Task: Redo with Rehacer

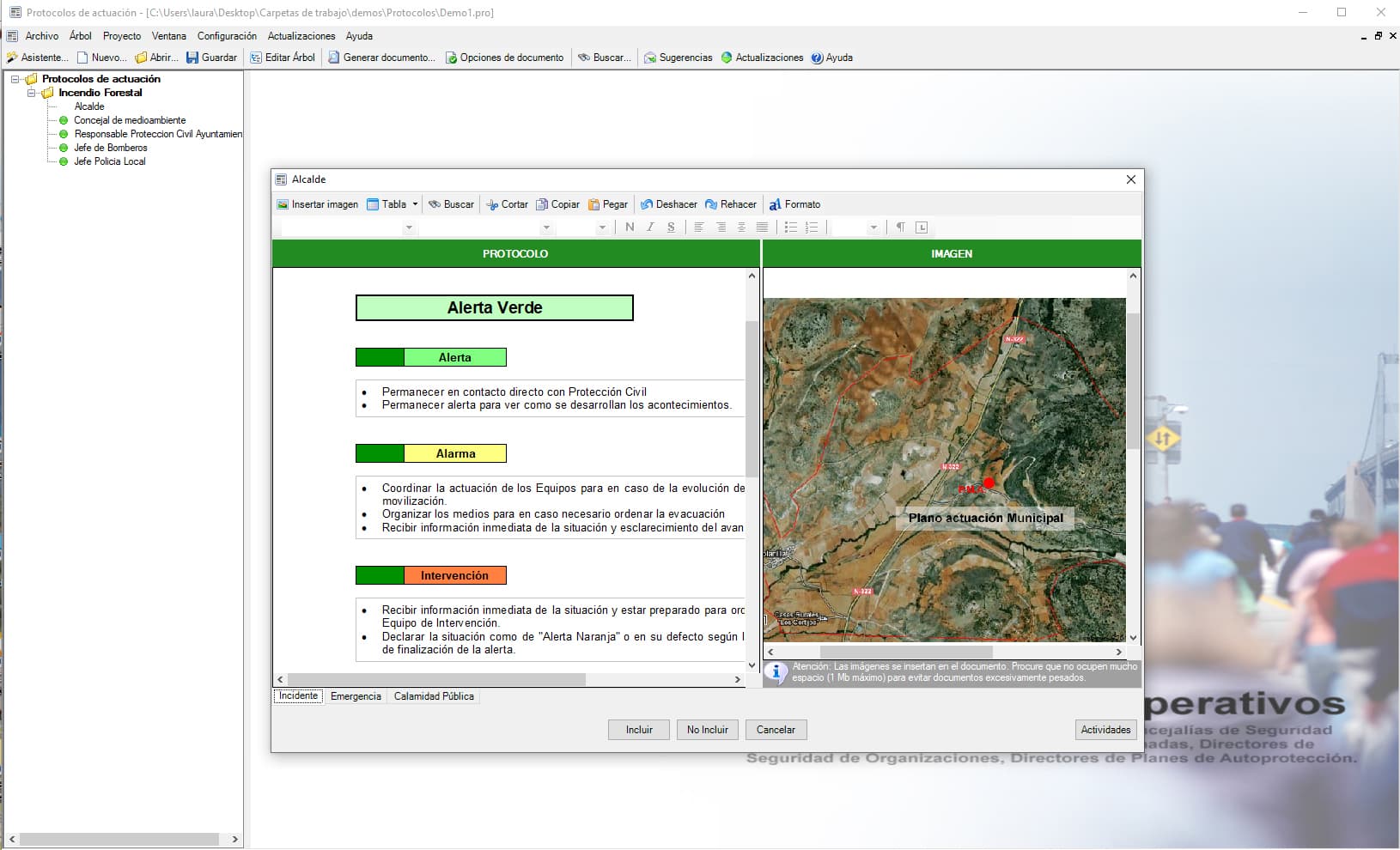Action: point(731,204)
